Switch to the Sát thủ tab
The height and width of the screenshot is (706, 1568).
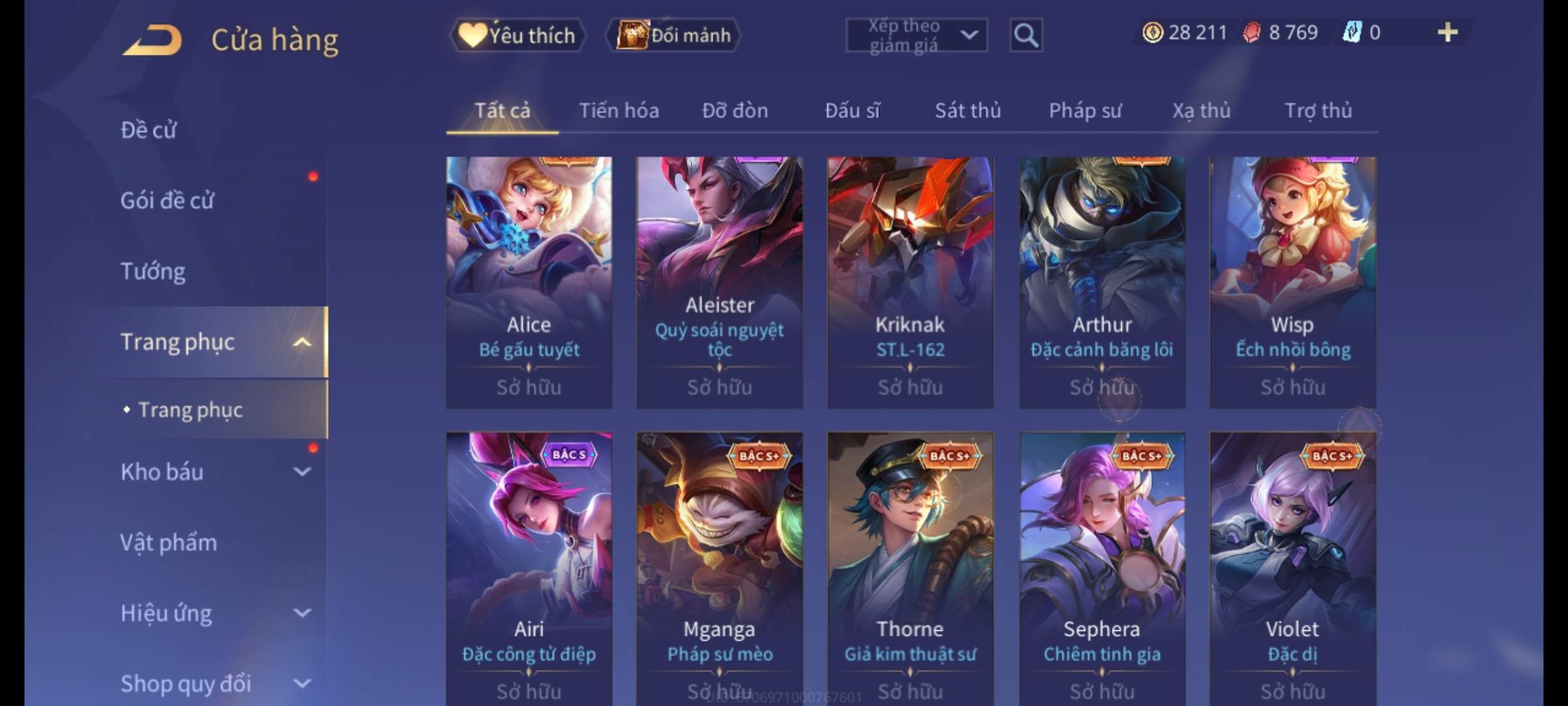968,111
